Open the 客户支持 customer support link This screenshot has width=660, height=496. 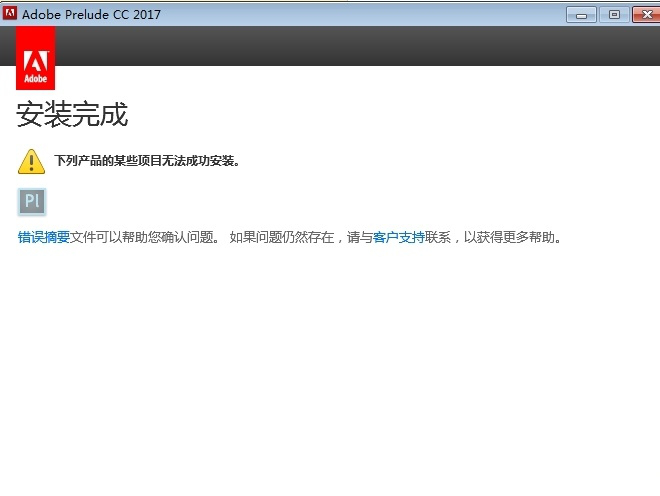[399, 237]
